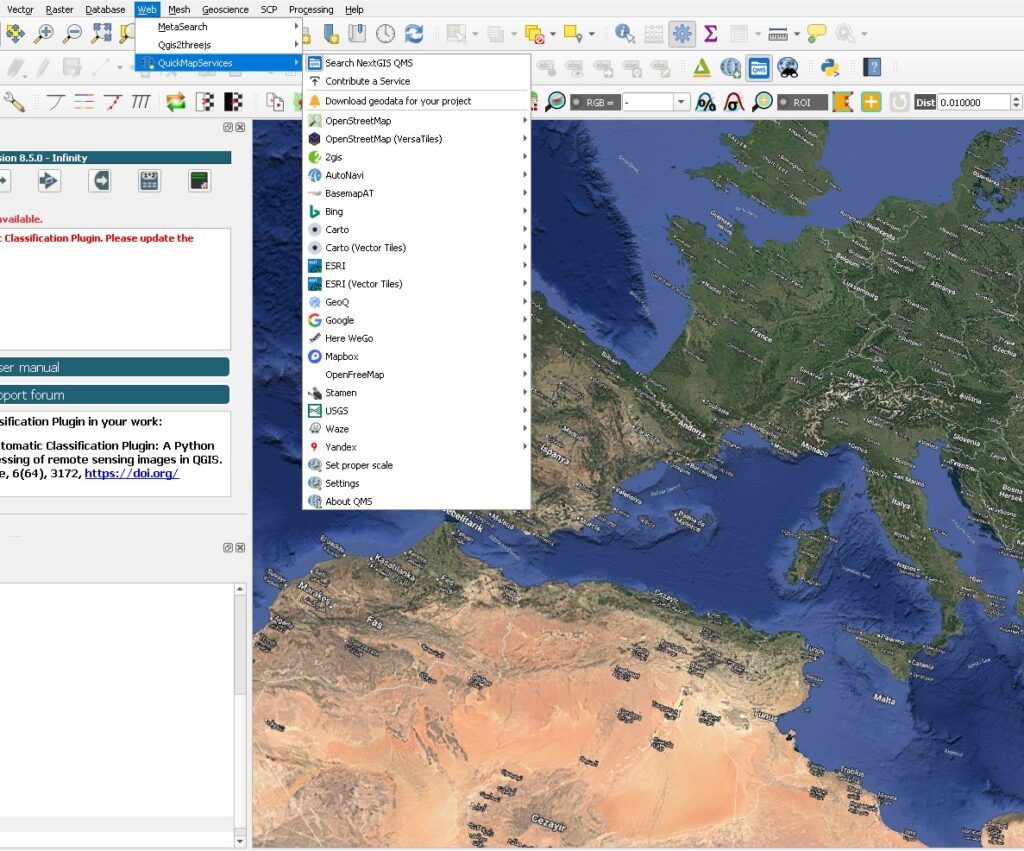Screen dimensions: 1024x851
Task: Click the Map Tips speech bubble icon
Action: click(816, 33)
